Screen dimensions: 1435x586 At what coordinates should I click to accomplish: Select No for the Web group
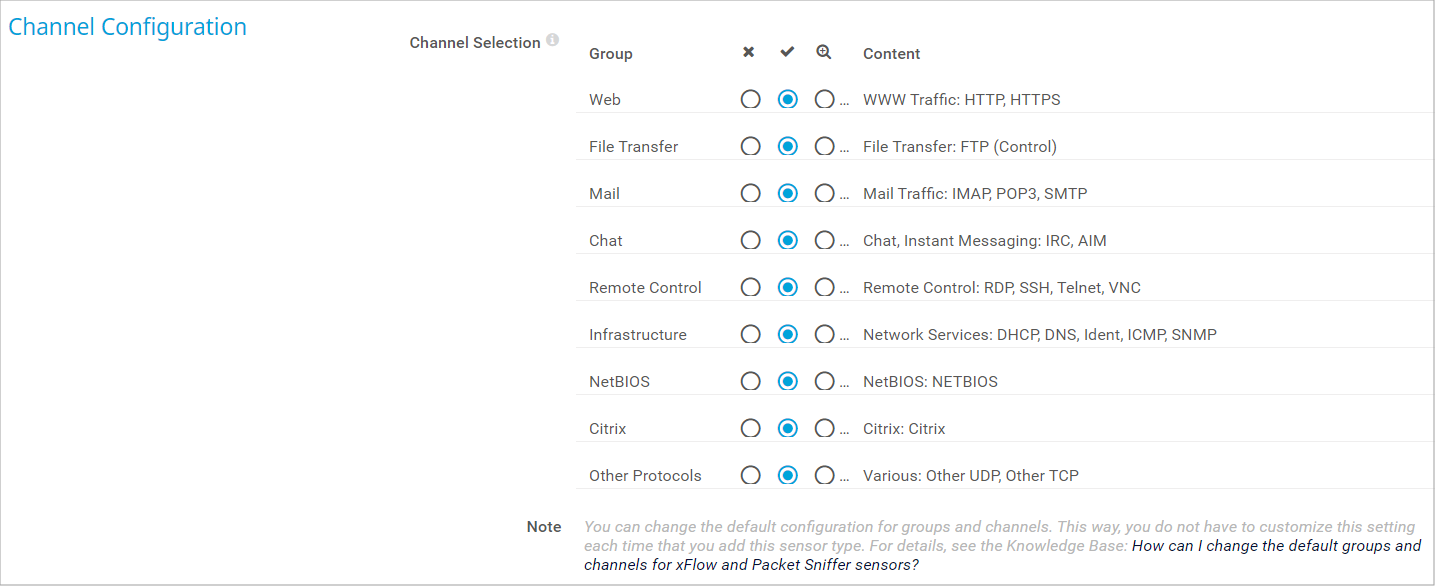click(750, 99)
